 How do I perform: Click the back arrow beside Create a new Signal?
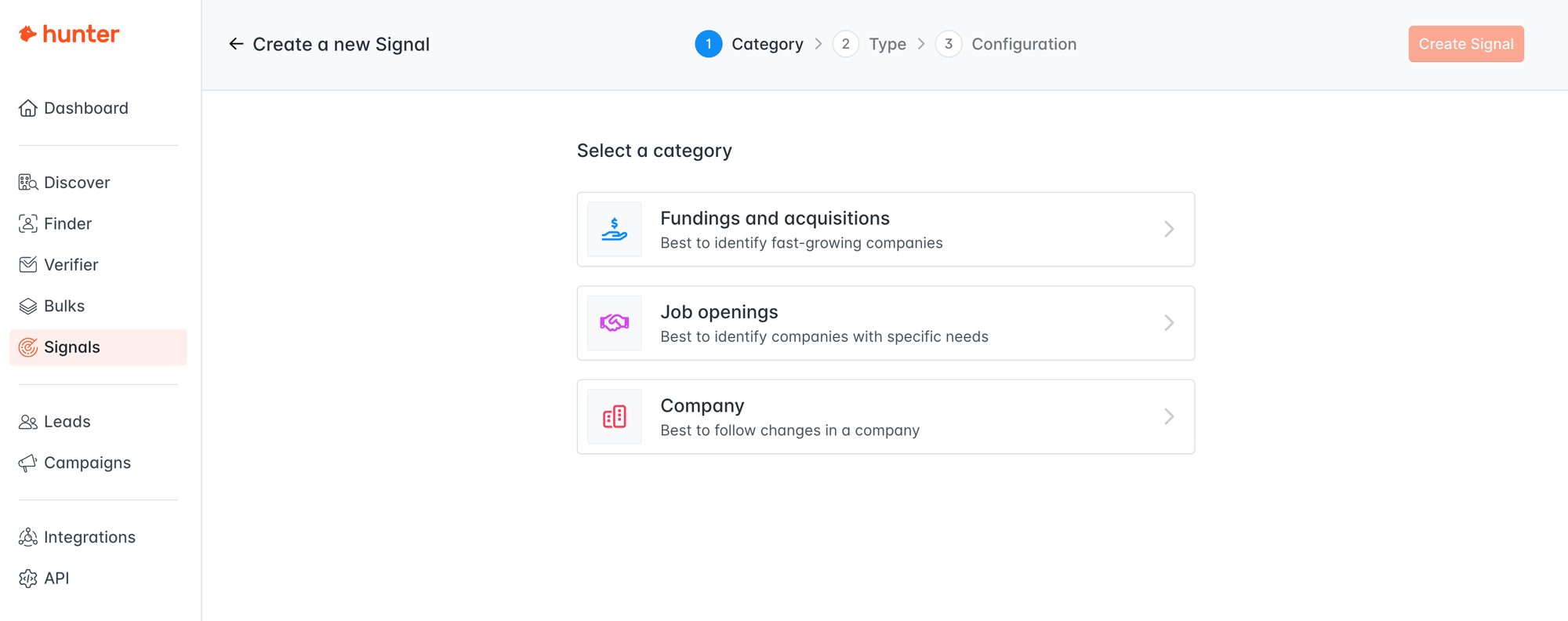[x=236, y=44]
